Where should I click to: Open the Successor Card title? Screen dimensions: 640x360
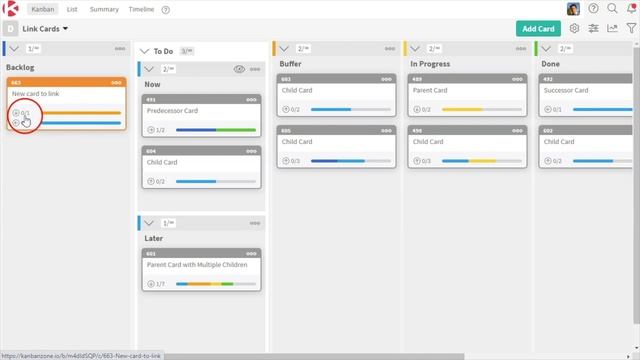click(566, 90)
